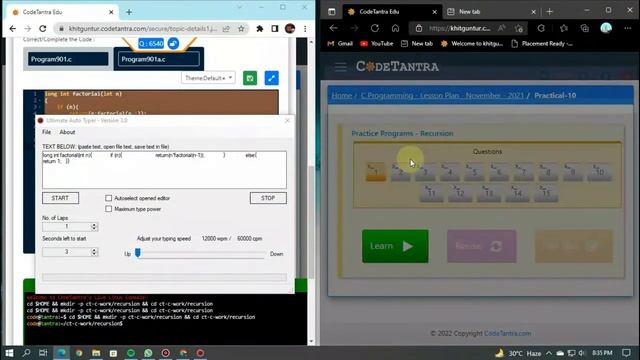Select question 5 in Questions panel
This screenshot has width=640, height=360.
click(x=474, y=172)
